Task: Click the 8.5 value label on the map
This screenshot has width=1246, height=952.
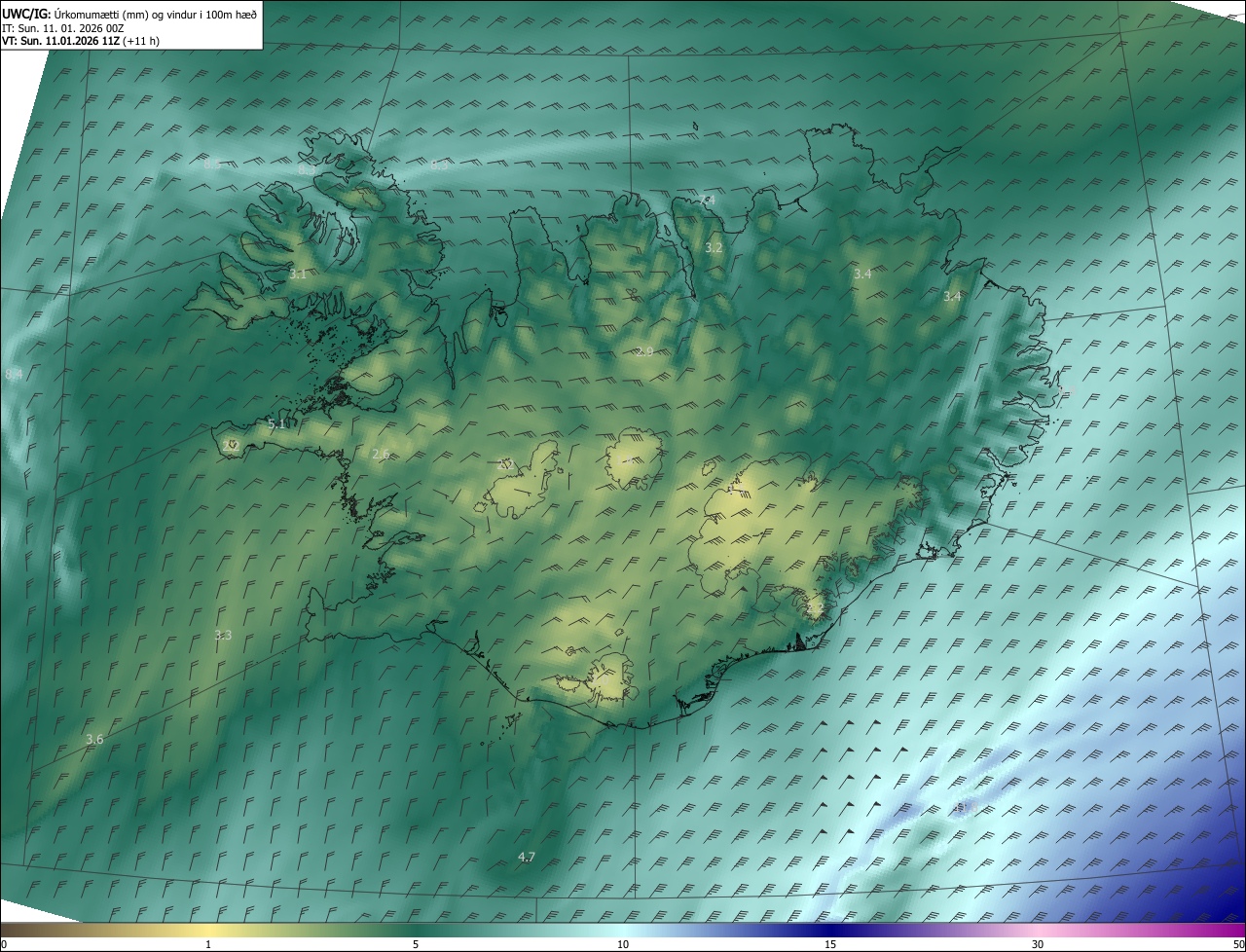Action: tap(213, 164)
